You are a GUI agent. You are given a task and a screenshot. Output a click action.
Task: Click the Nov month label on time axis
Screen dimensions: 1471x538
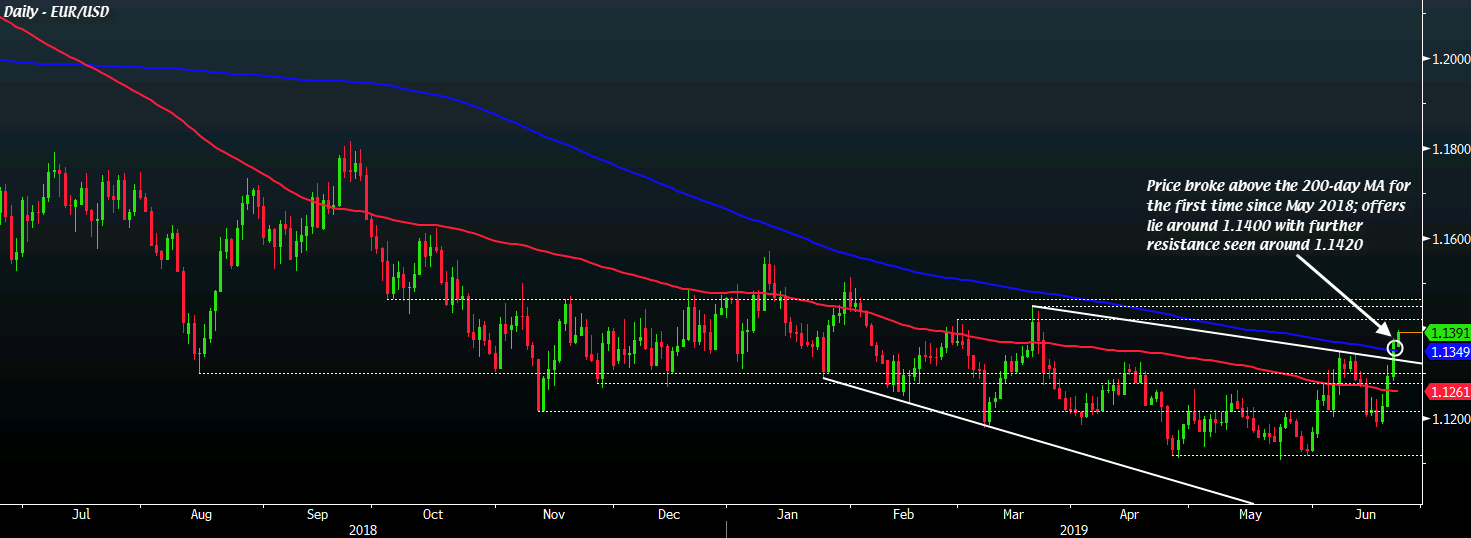coord(553,515)
